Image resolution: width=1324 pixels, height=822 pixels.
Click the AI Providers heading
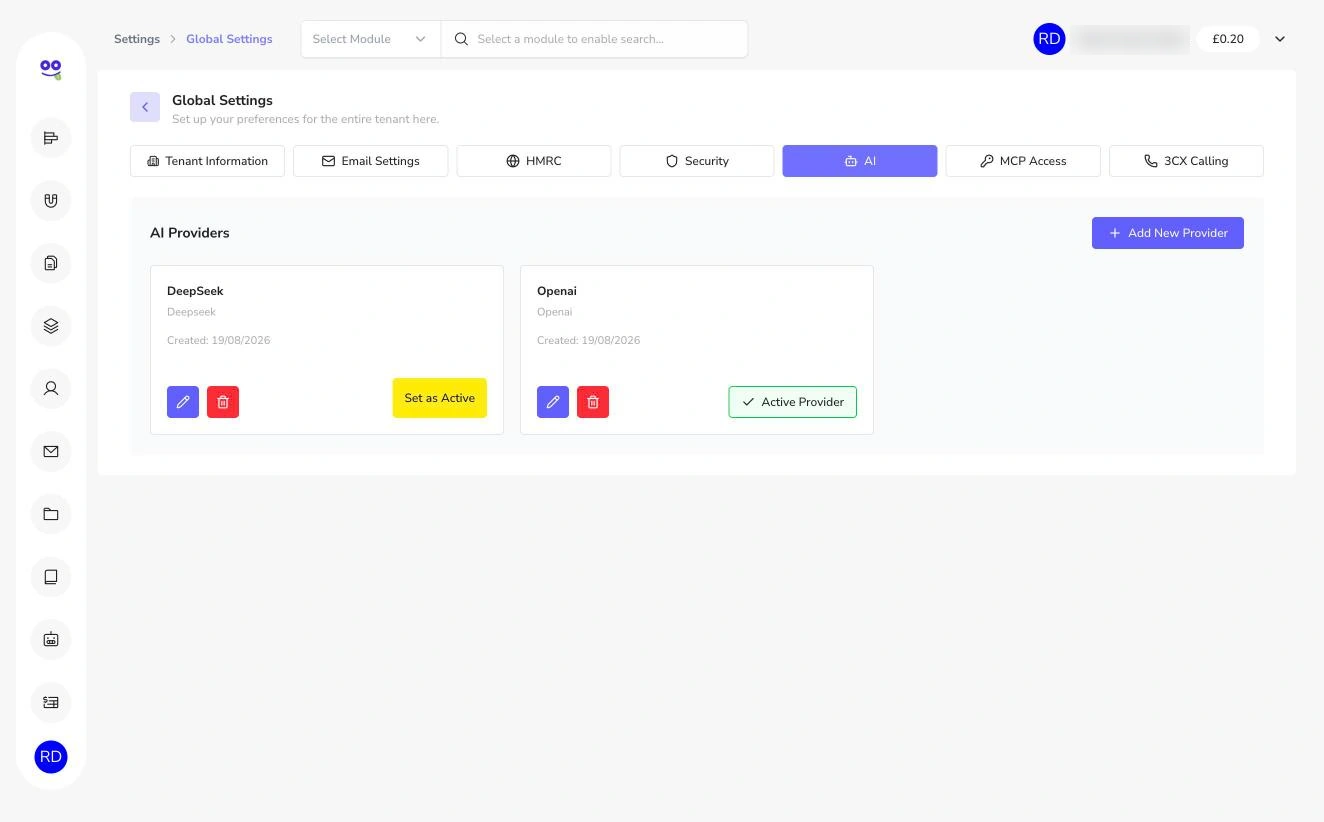click(190, 233)
